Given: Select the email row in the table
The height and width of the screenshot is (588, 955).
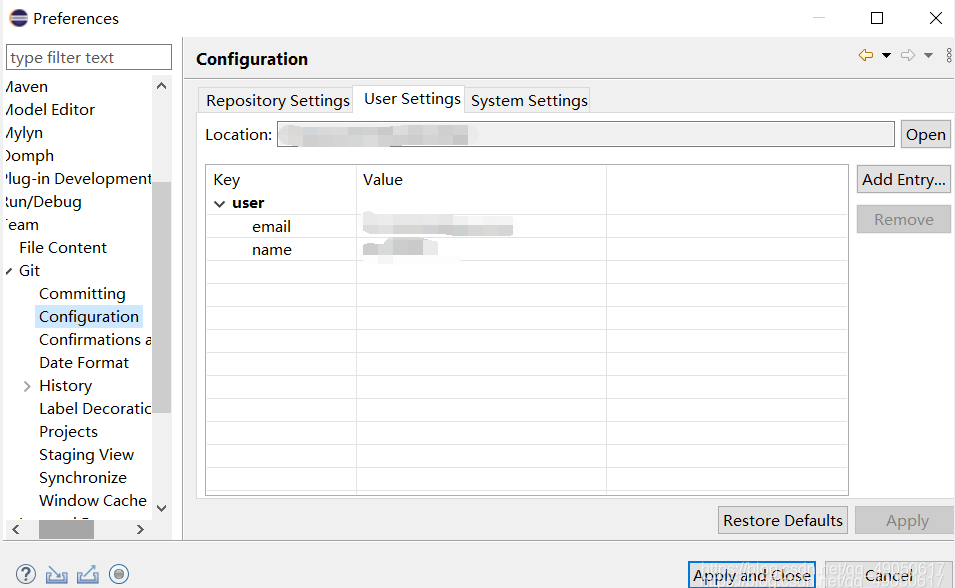Looking at the screenshot, I should (x=527, y=226).
